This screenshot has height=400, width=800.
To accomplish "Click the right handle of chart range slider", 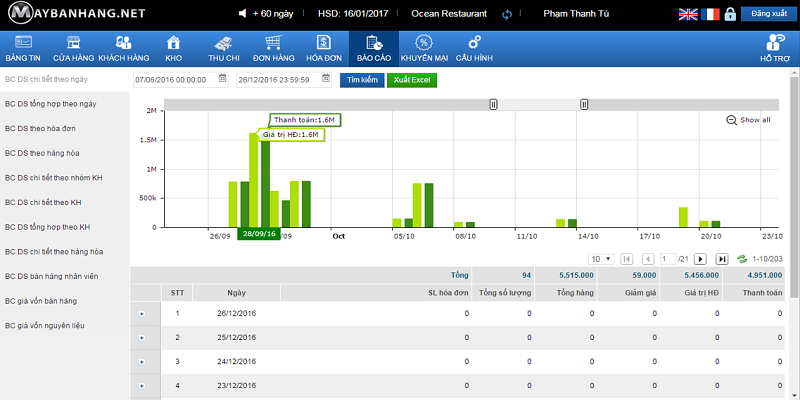I will tap(584, 105).
